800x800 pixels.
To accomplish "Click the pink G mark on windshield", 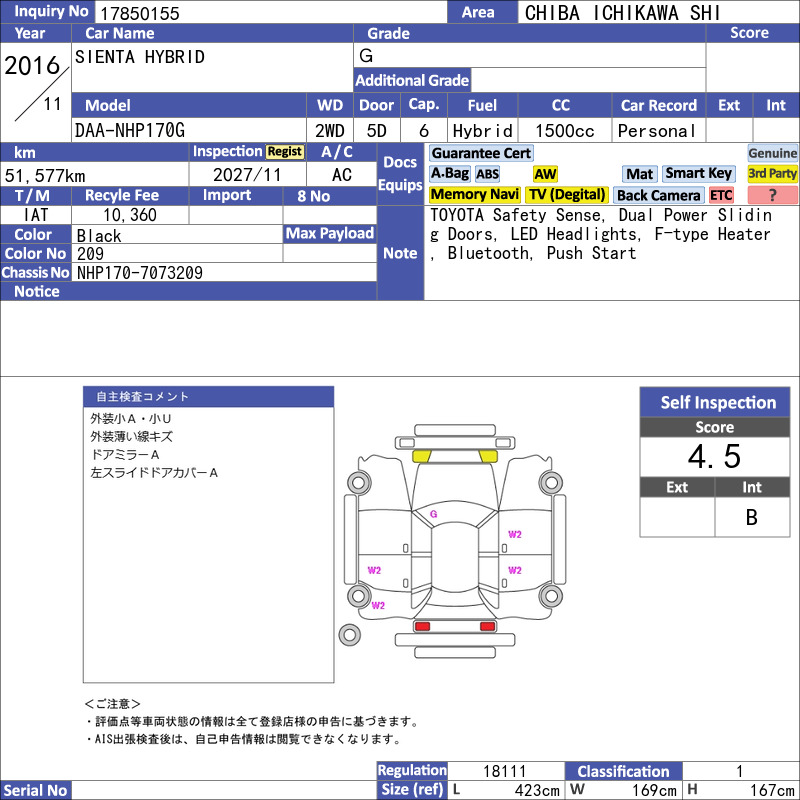I will coord(434,514).
